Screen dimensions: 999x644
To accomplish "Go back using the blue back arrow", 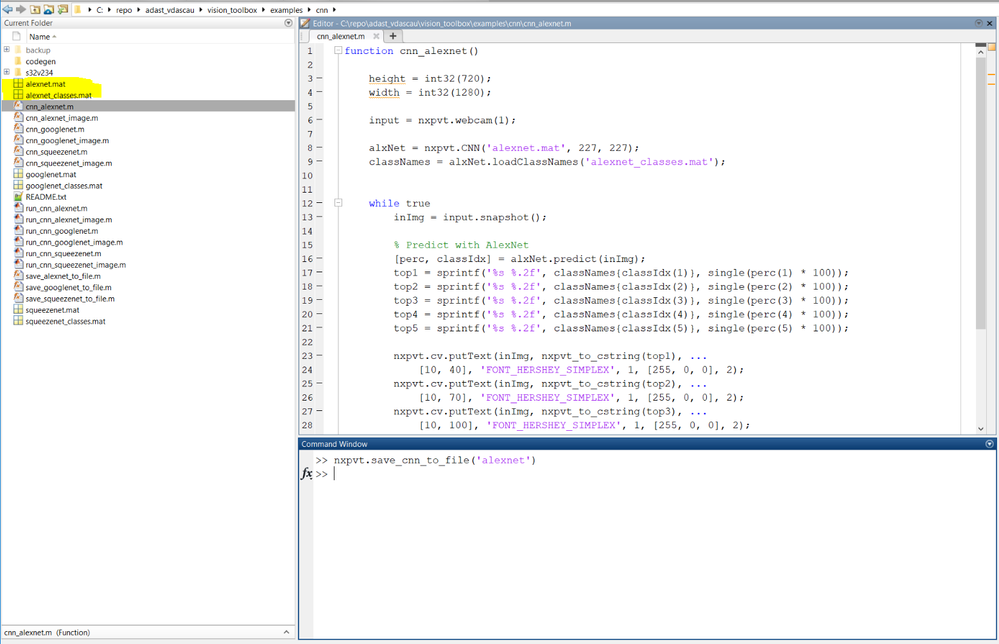I will 8,10.
